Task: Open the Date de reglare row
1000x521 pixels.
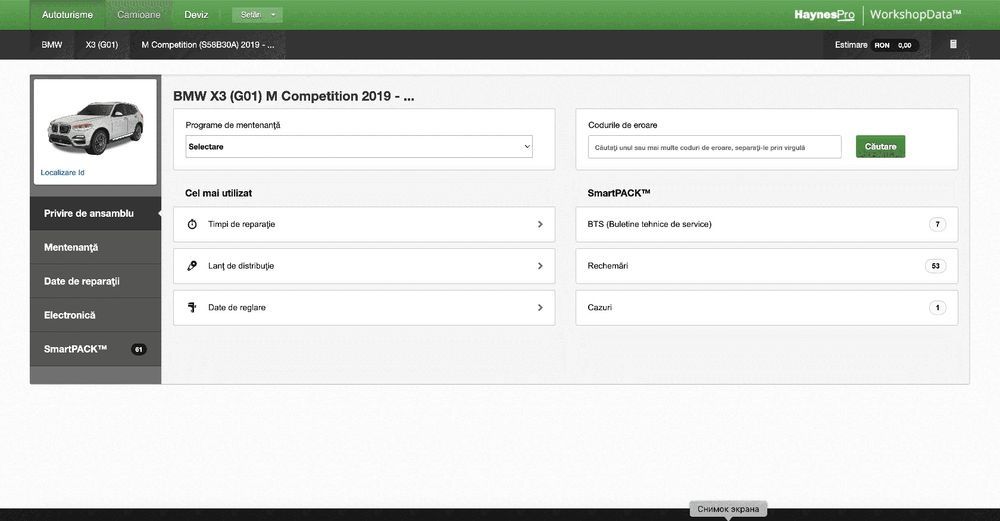Action: (364, 307)
